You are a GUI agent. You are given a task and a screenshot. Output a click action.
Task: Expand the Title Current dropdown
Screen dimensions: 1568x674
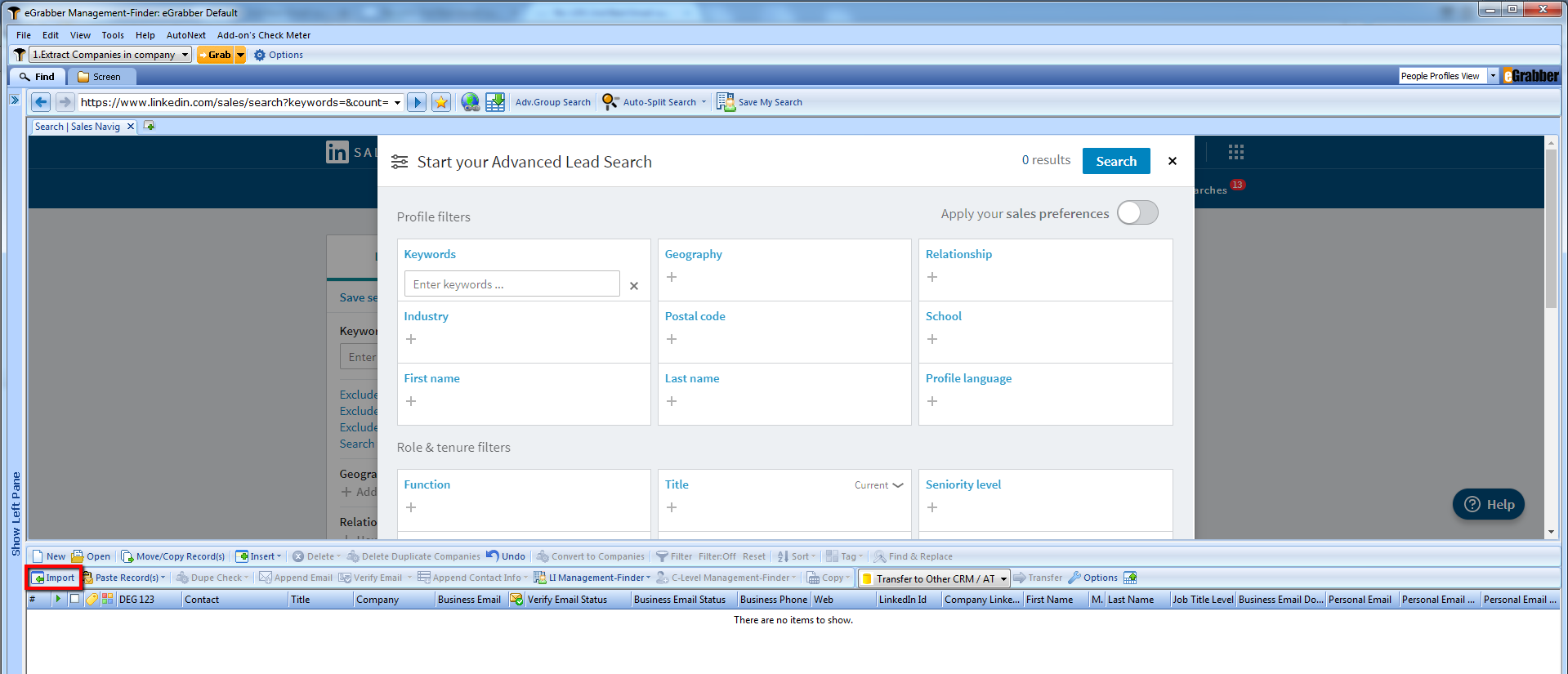[x=879, y=485]
